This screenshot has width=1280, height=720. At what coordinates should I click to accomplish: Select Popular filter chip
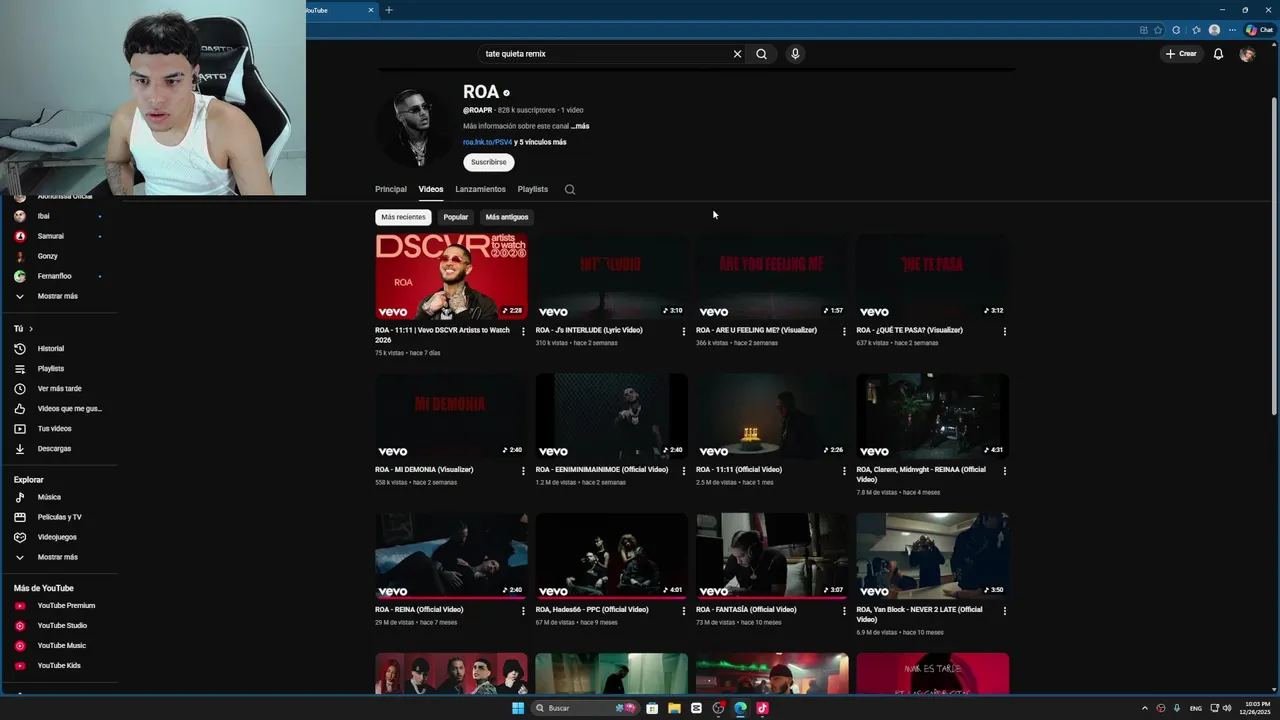pyautogui.click(x=456, y=217)
